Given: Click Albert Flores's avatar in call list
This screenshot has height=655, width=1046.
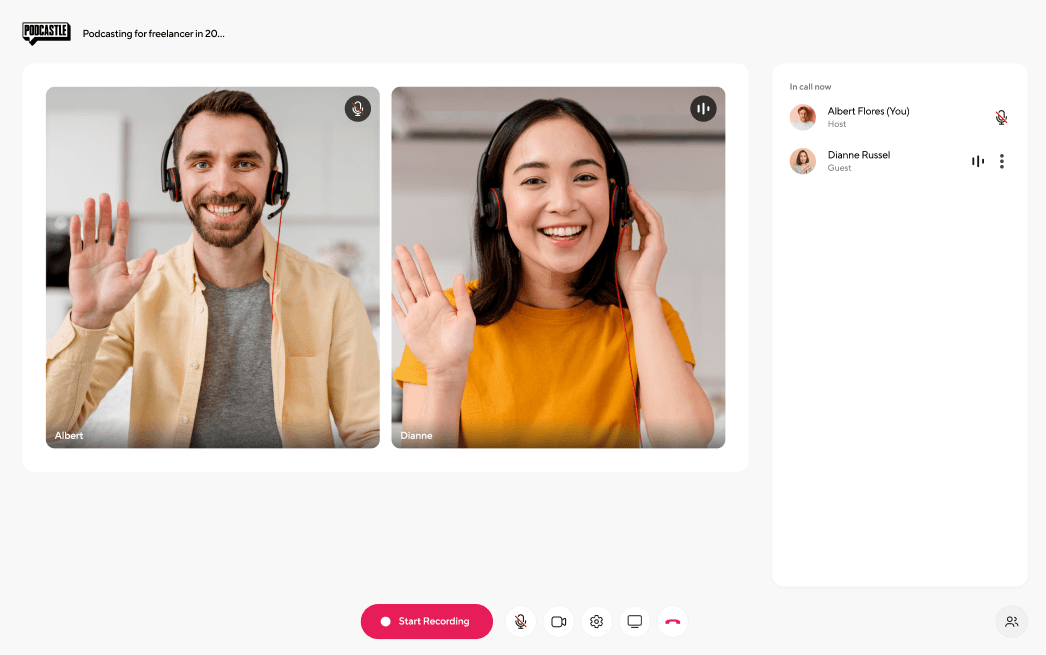Looking at the screenshot, I should coord(802,117).
